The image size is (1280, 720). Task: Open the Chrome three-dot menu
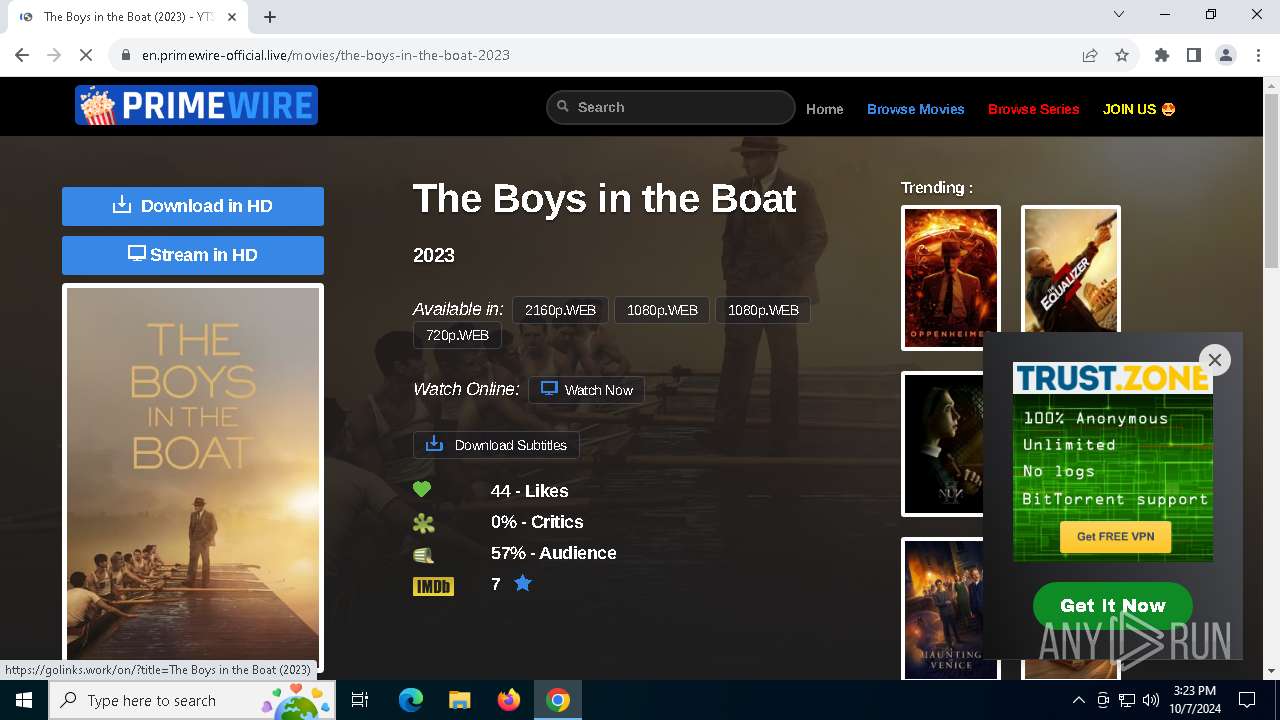pyautogui.click(x=1257, y=55)
